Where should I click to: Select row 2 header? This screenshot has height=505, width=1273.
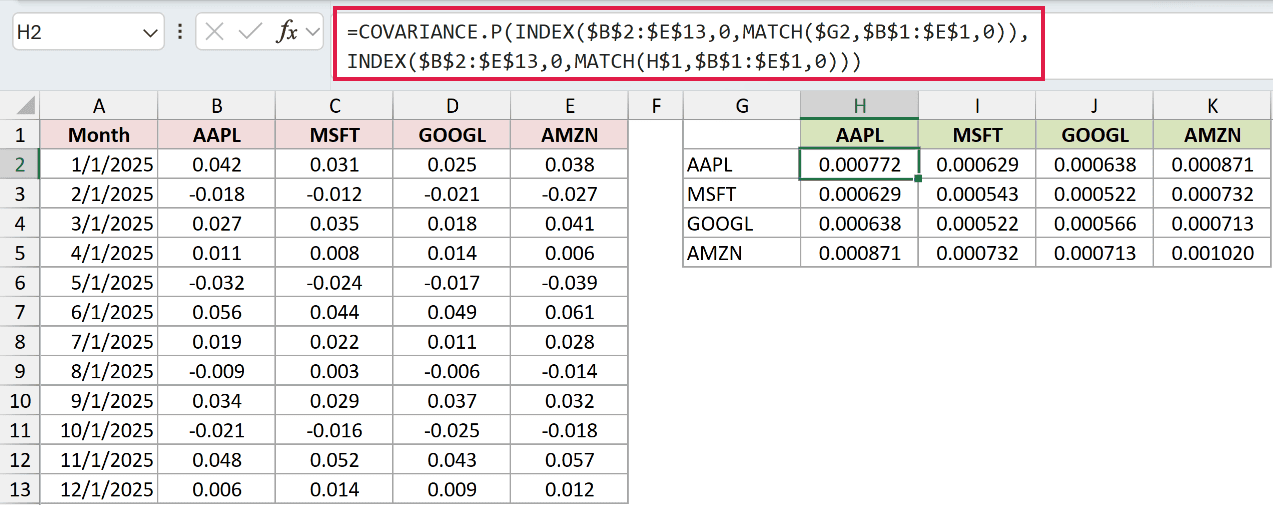pos(20,165)
